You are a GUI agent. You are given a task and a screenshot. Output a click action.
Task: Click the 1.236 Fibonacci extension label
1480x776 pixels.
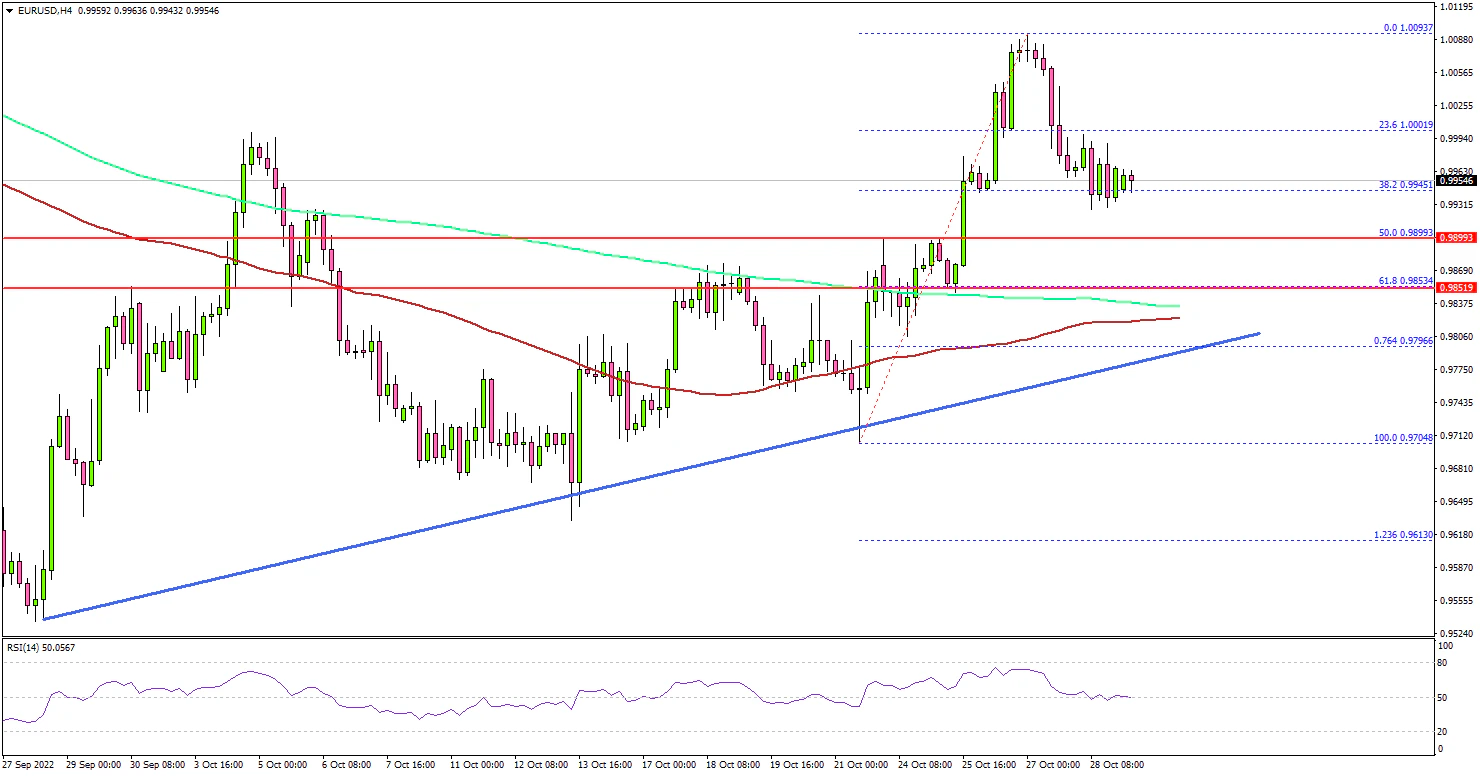1405,535
